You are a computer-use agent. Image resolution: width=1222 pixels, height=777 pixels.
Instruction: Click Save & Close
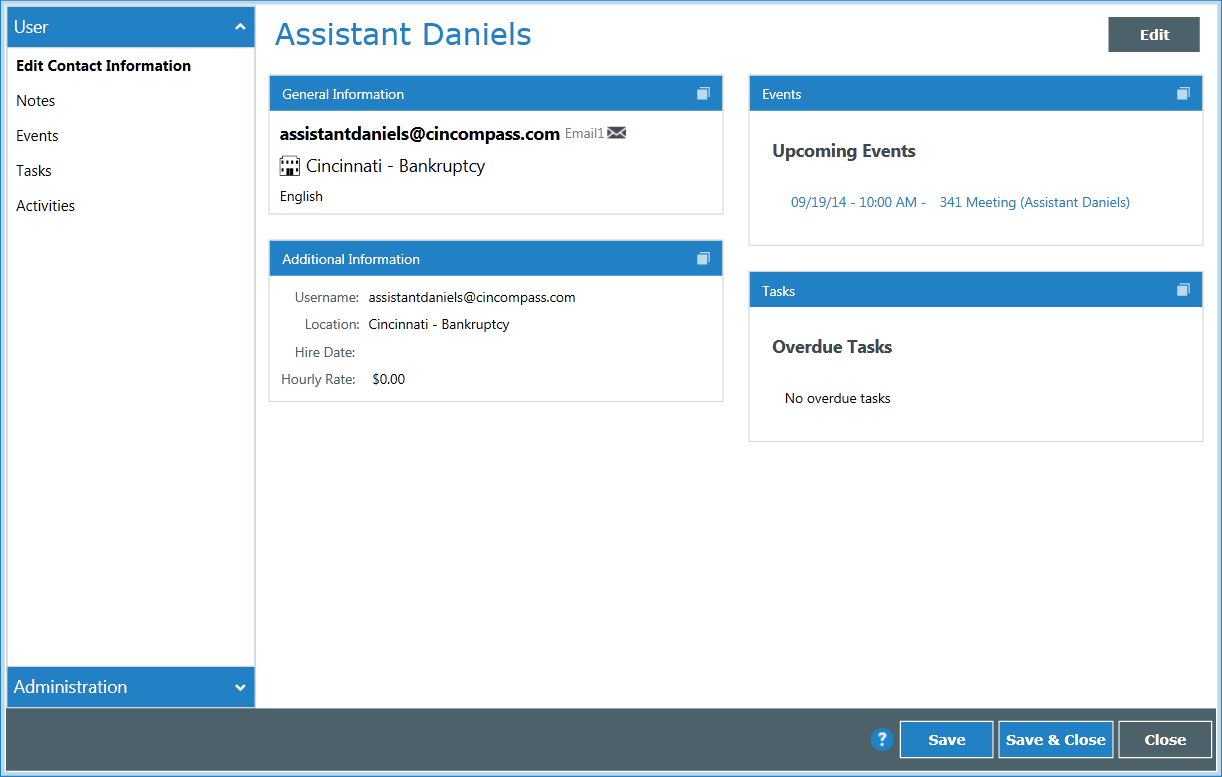coord(1055,739)
